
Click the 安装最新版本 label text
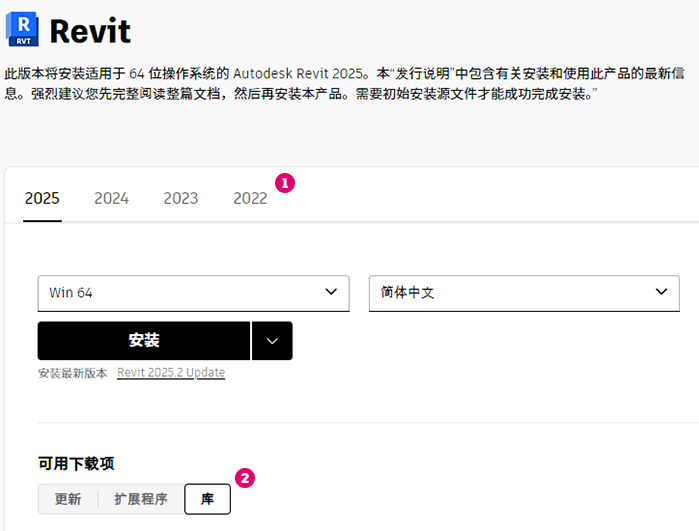point(73,373)
